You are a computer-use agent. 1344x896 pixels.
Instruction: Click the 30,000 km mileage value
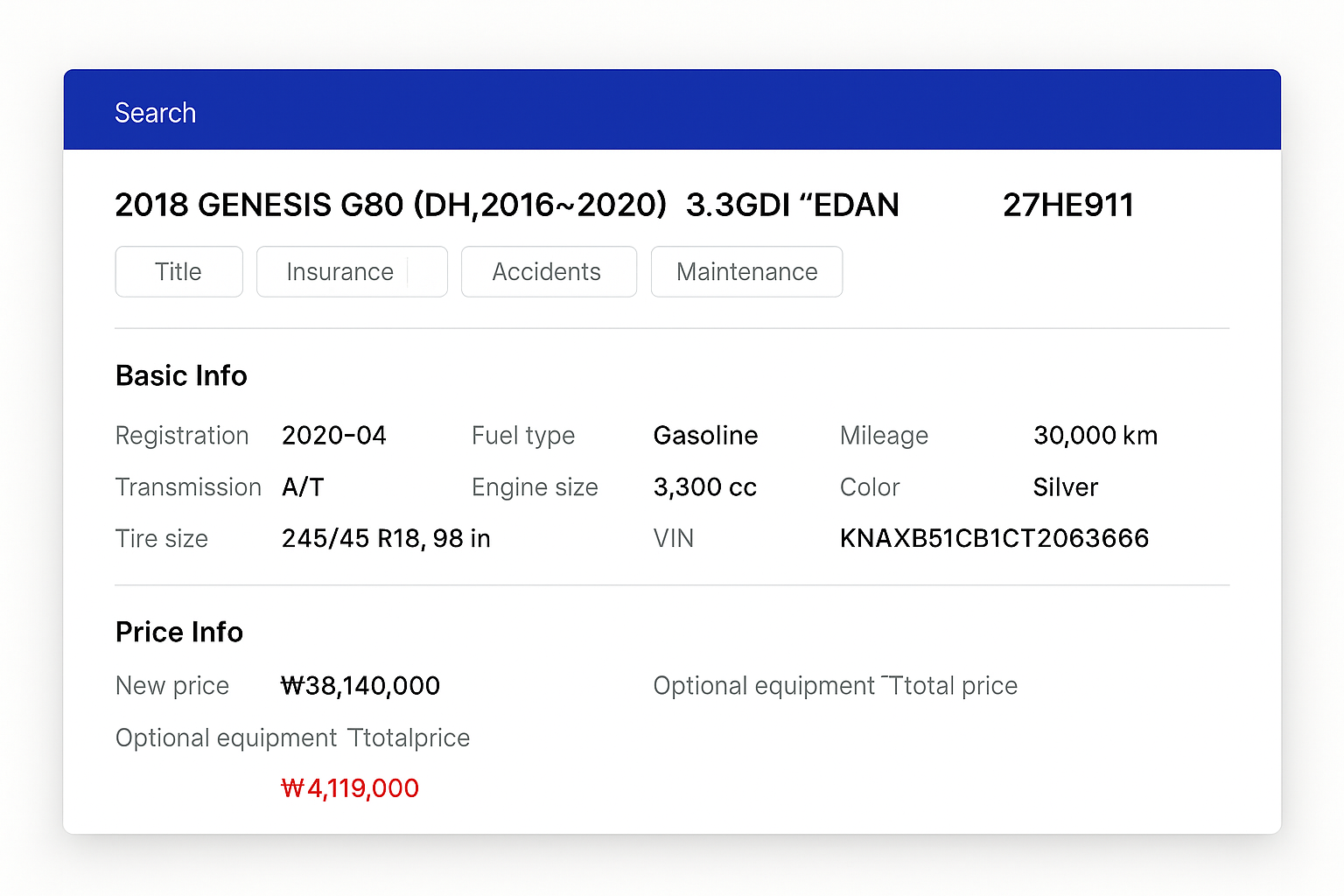(1095, 436)
